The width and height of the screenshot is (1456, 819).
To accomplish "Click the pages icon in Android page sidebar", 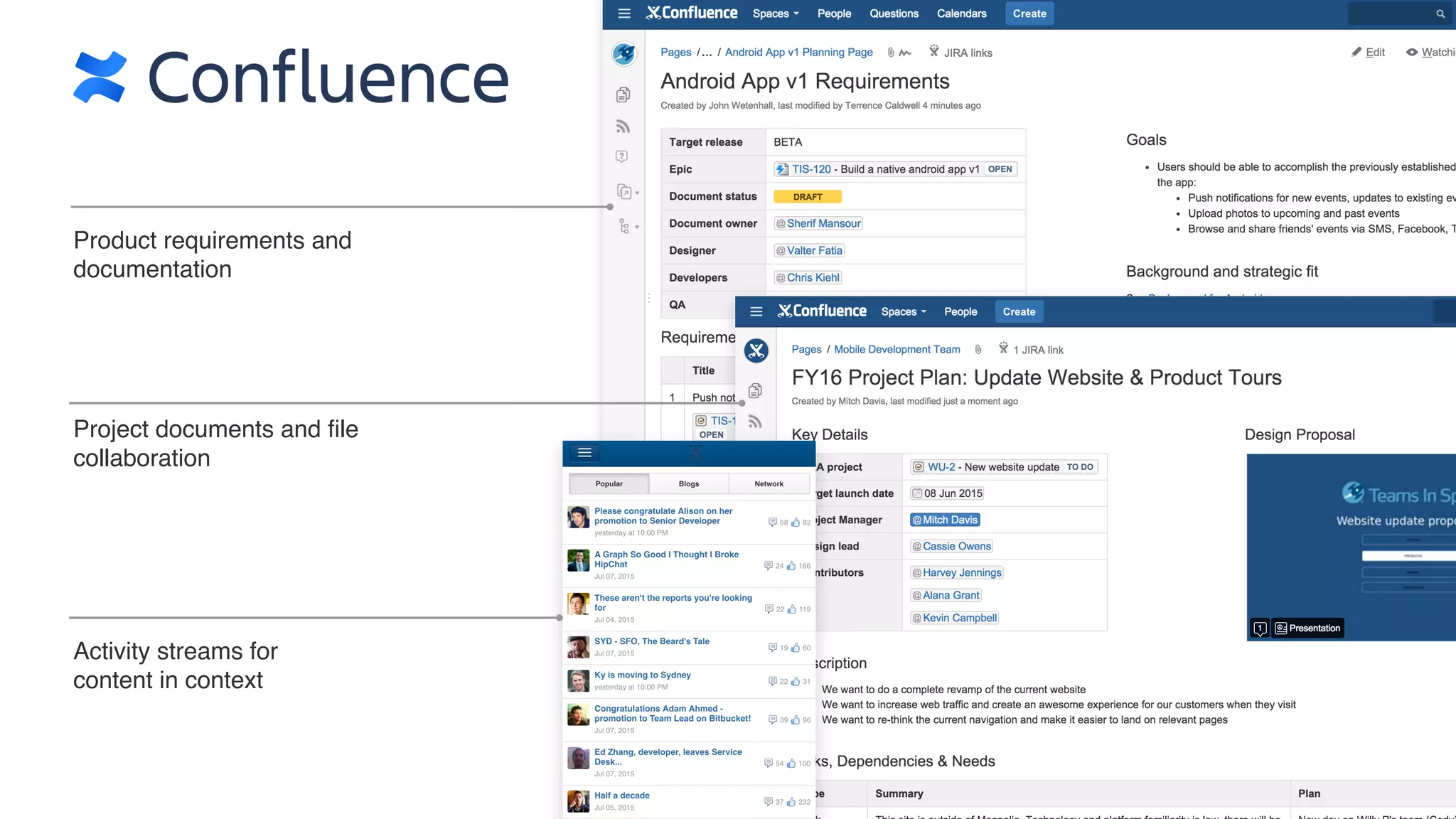I will coord(623,95).
